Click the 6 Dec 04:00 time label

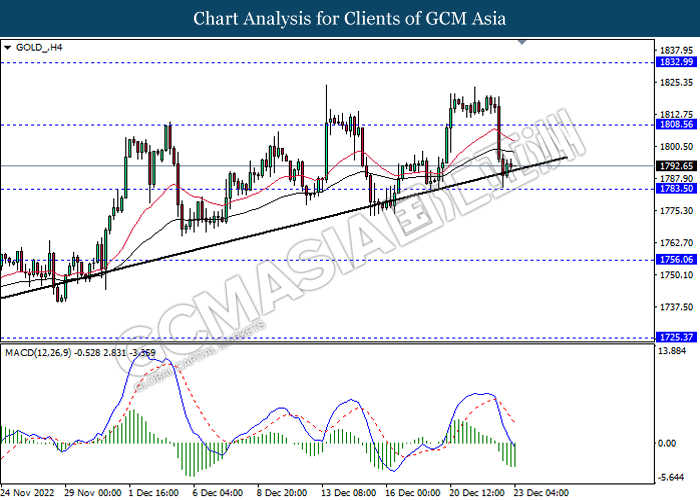click(217, 493)
